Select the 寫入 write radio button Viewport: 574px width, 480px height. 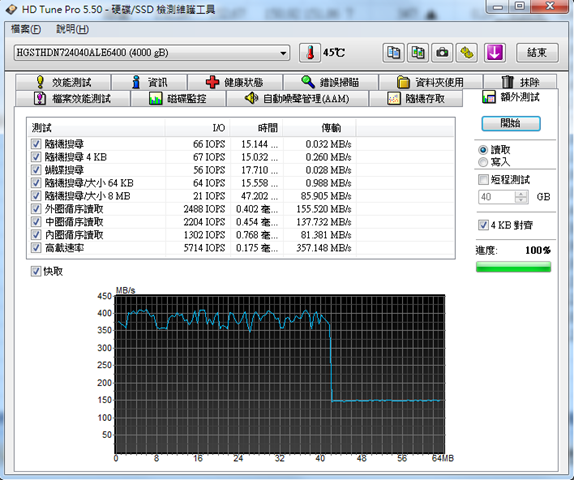pyautogui.click(x=483, y=162)
